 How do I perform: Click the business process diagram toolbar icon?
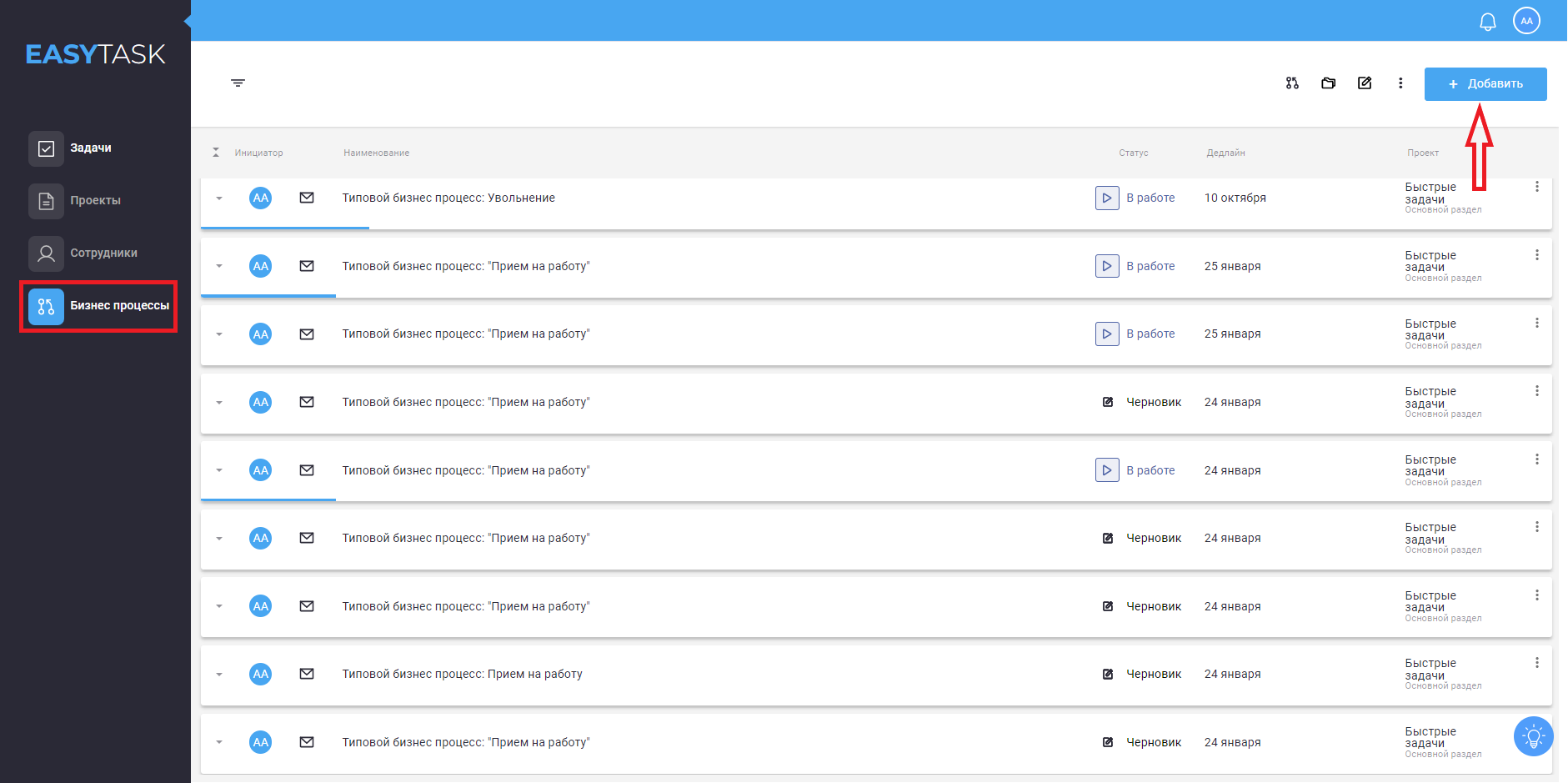[x=1292, y=83]
